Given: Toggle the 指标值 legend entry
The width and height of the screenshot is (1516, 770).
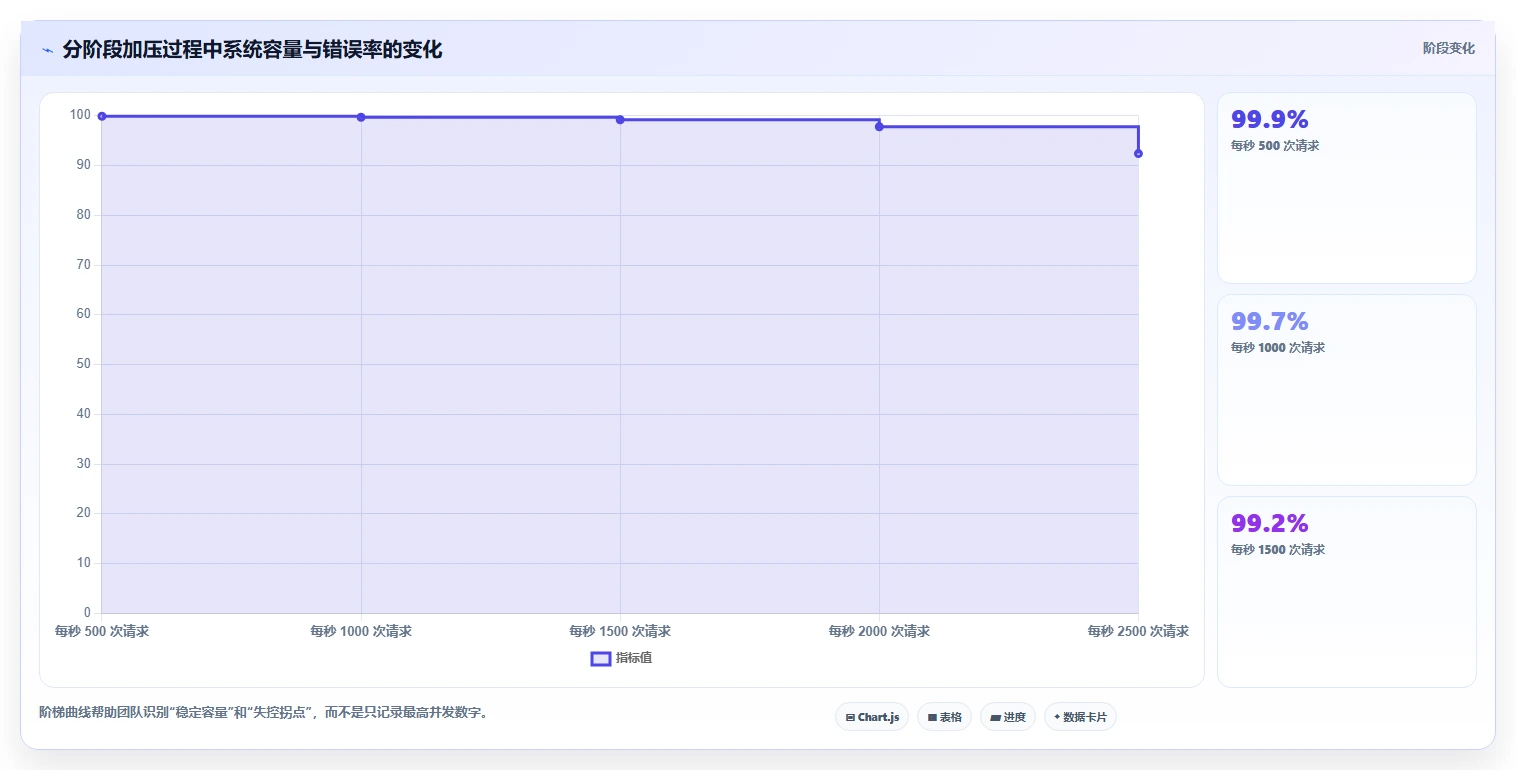Looking at the screenshot, I should pos(622,658).
